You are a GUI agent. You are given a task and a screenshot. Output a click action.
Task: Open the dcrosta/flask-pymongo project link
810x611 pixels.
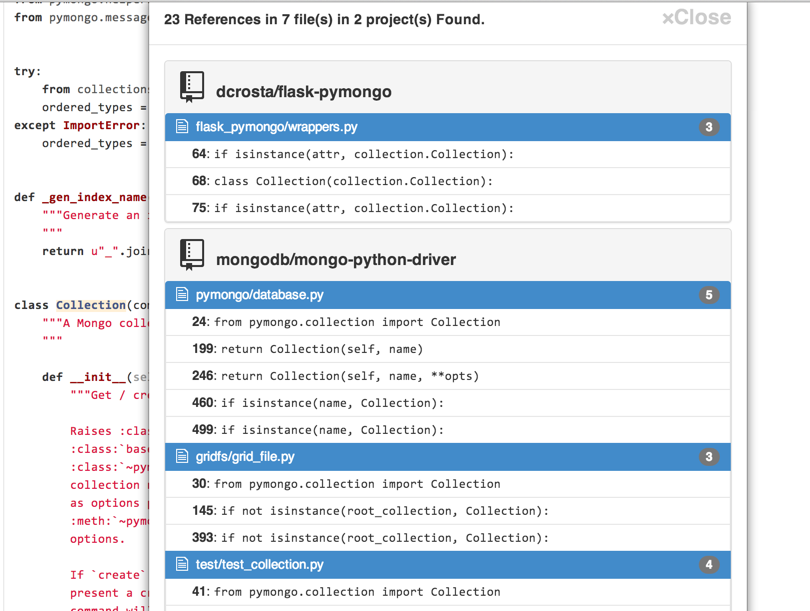[303, 92]
